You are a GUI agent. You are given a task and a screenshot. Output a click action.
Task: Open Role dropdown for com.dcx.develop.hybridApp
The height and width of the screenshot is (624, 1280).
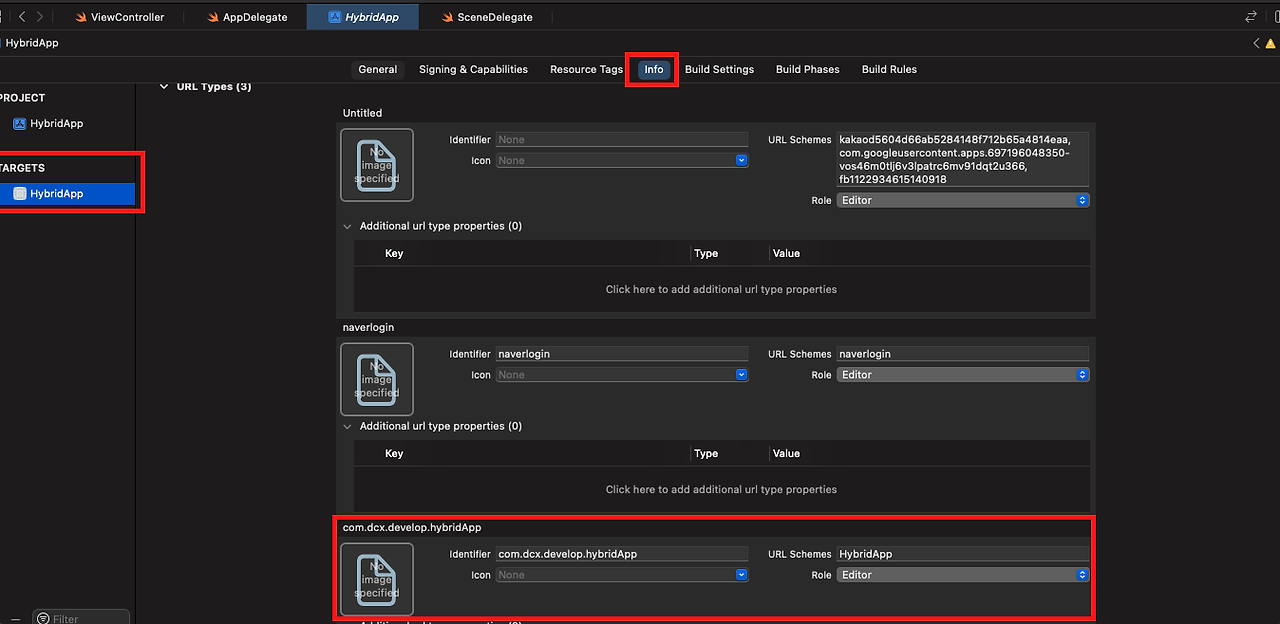[x=962, y=575]
